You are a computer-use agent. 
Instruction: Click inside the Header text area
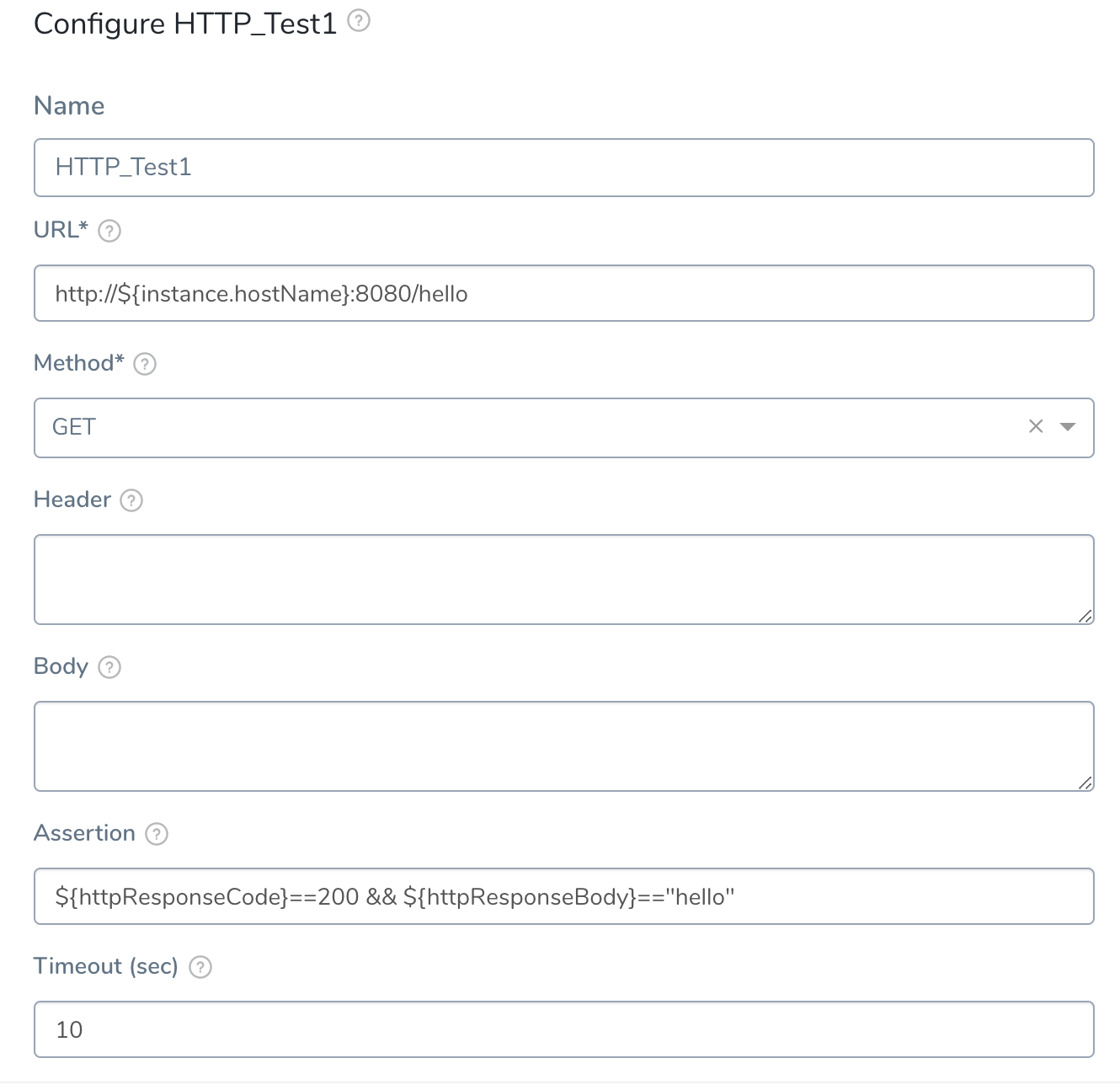564,580
